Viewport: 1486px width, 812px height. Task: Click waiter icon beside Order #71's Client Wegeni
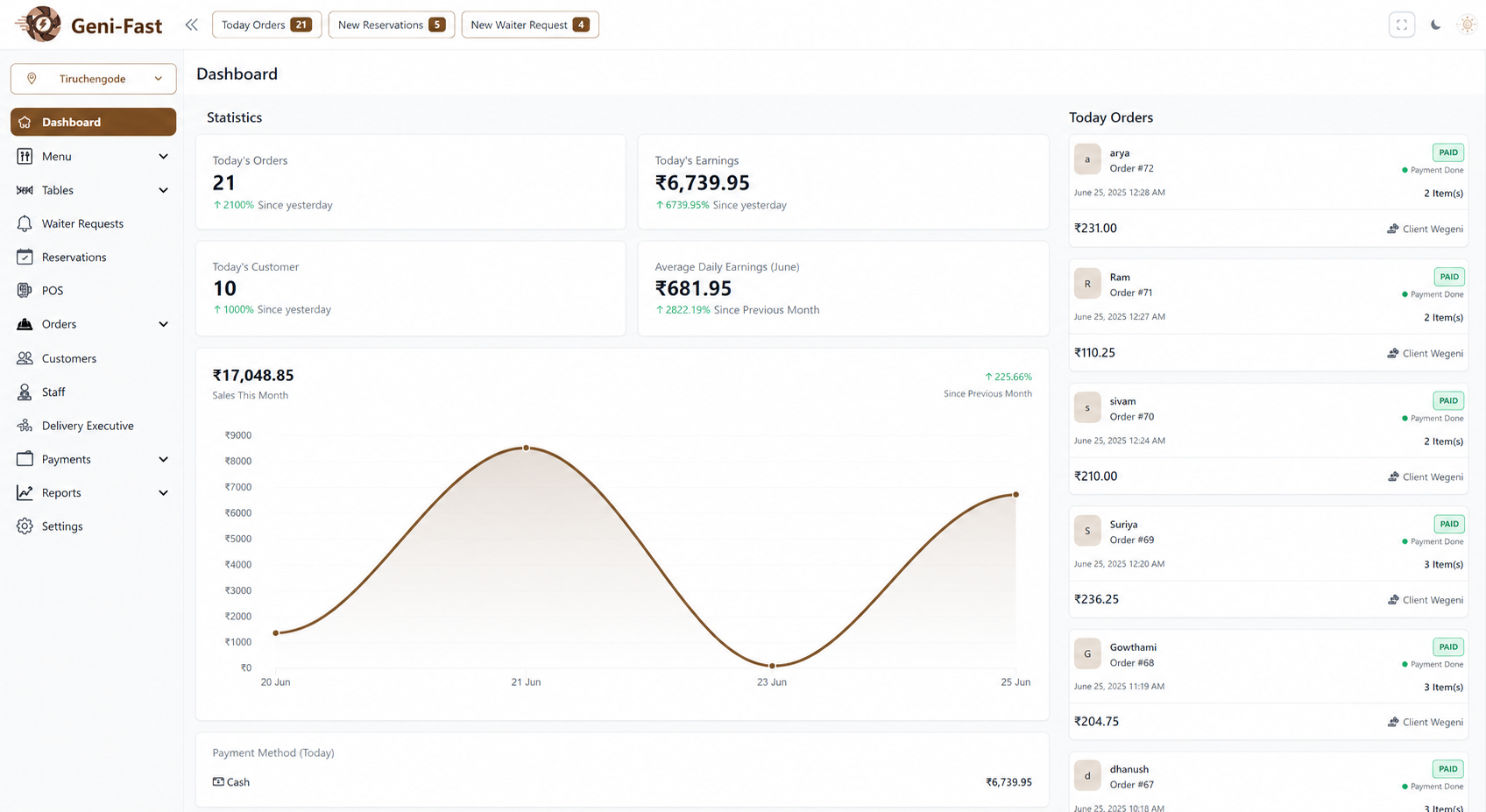click(1393, 353)
